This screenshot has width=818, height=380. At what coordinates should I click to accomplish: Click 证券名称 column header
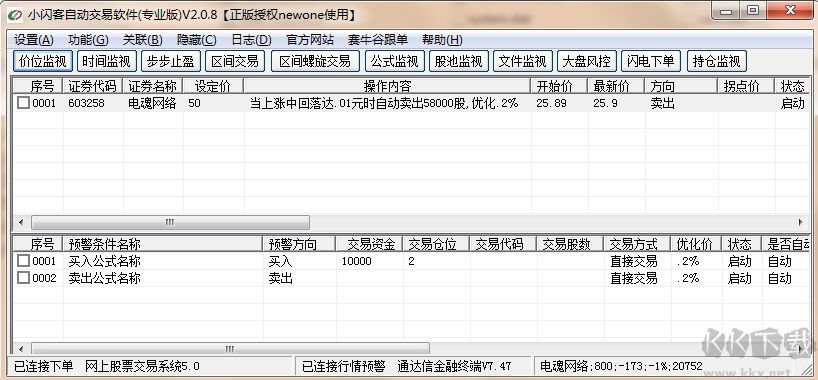coord(153,86)
